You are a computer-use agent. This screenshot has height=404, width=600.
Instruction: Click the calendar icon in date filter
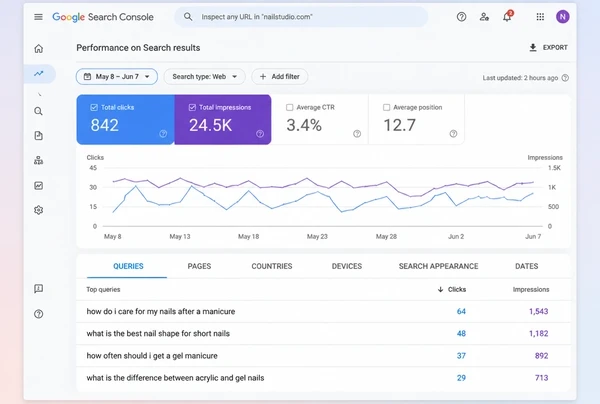click(87, 77)
